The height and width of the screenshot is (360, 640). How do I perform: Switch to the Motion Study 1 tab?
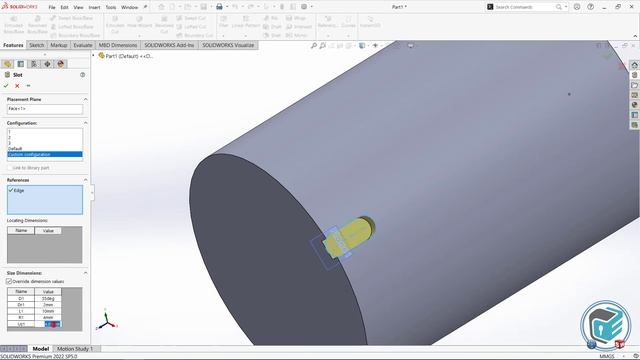tap(75, 349)
